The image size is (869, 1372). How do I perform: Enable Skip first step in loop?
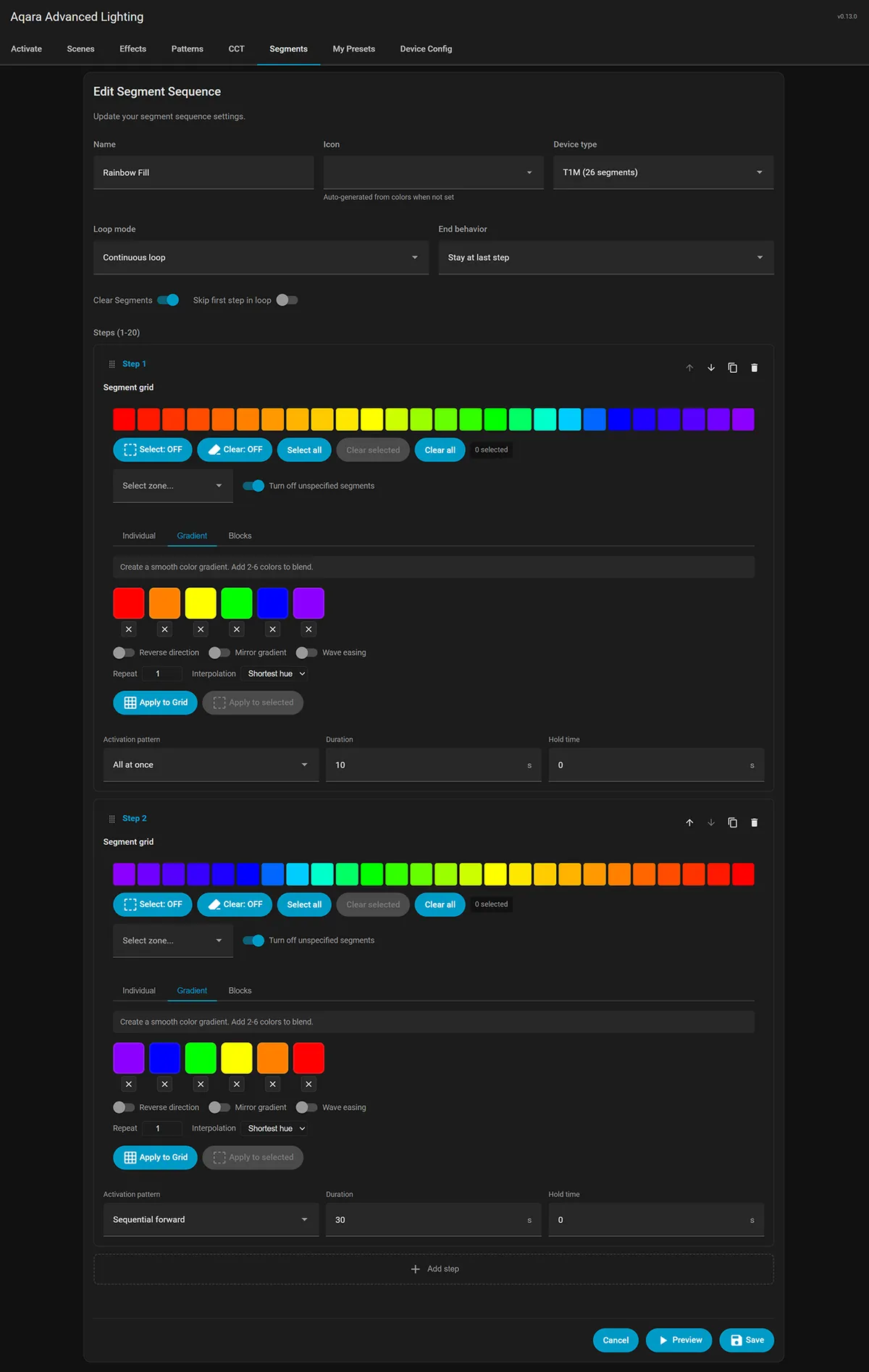pyautogui.click(x=287, y=300)
